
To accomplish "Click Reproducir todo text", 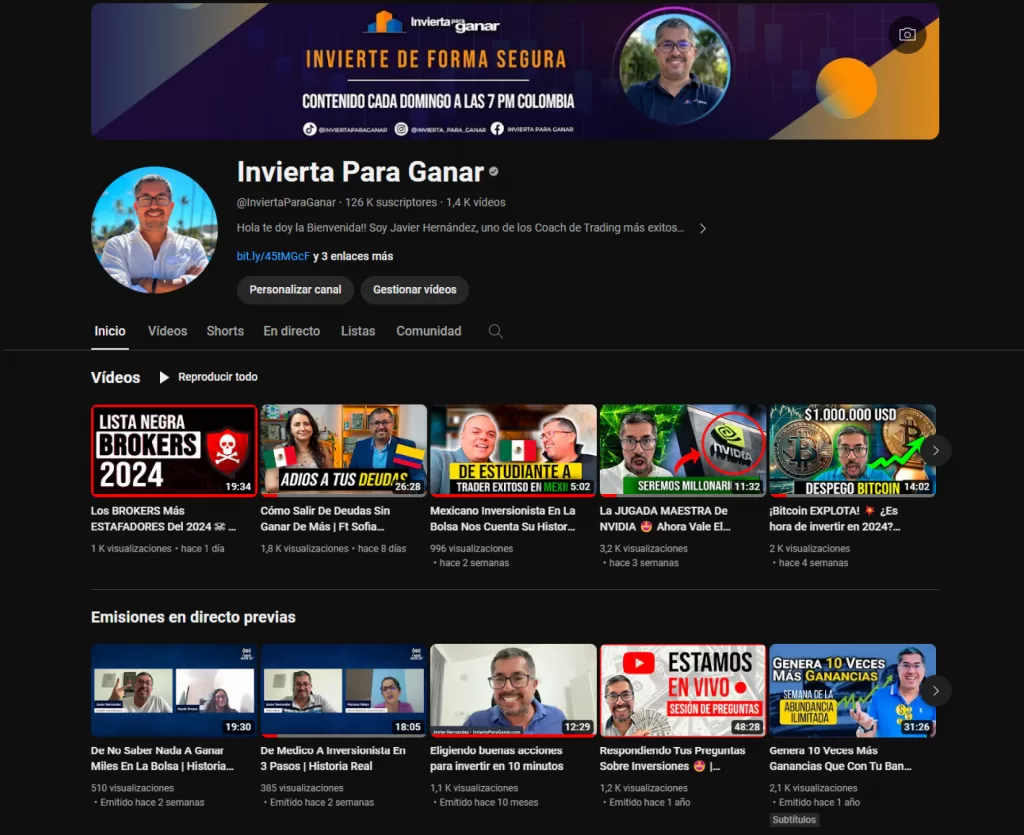I will (x=218, y=377).
